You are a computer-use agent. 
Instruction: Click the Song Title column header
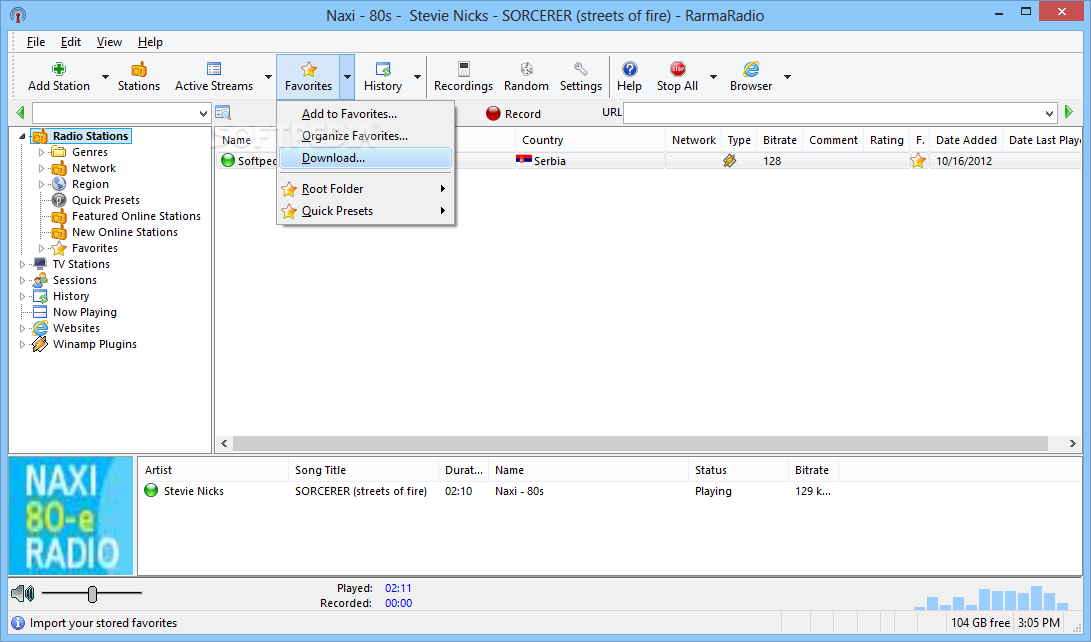363,470
